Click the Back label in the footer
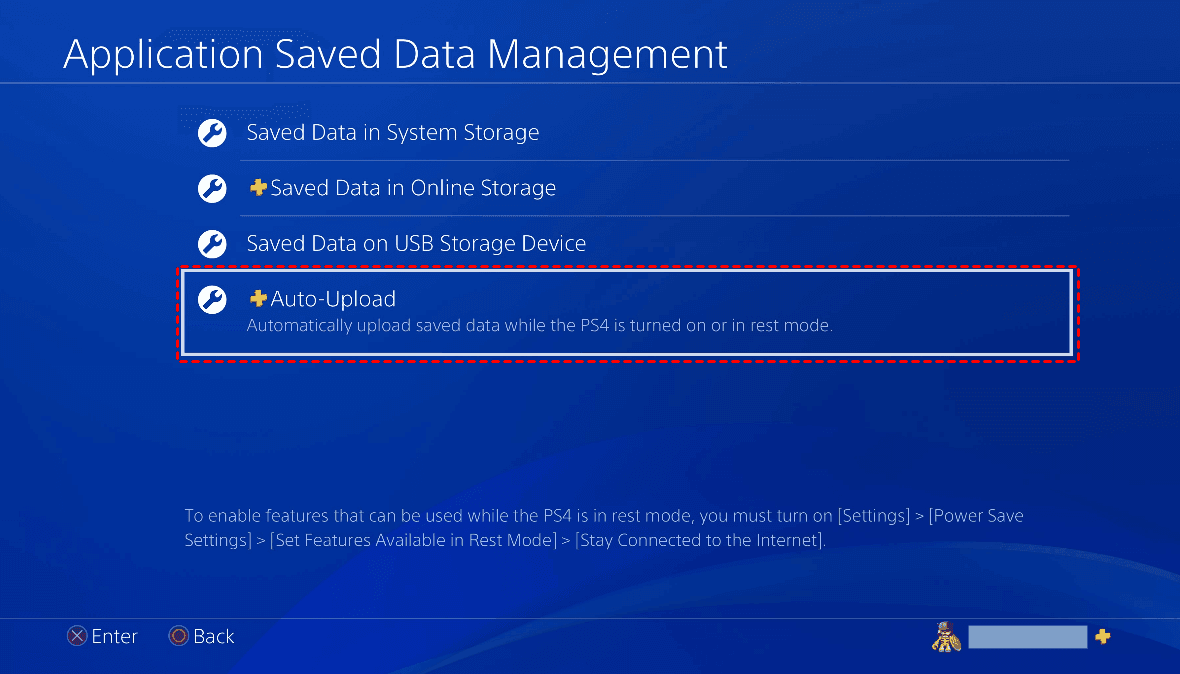1180x674 pixels. click(x=213, y=636)
